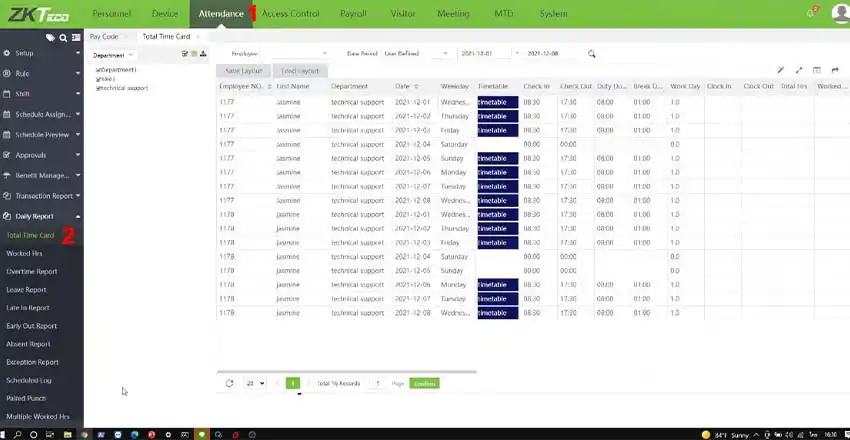This screenshot has height=440, width=850.
Task: Click the Schedule Preview icon
Action: coord(7,134)
